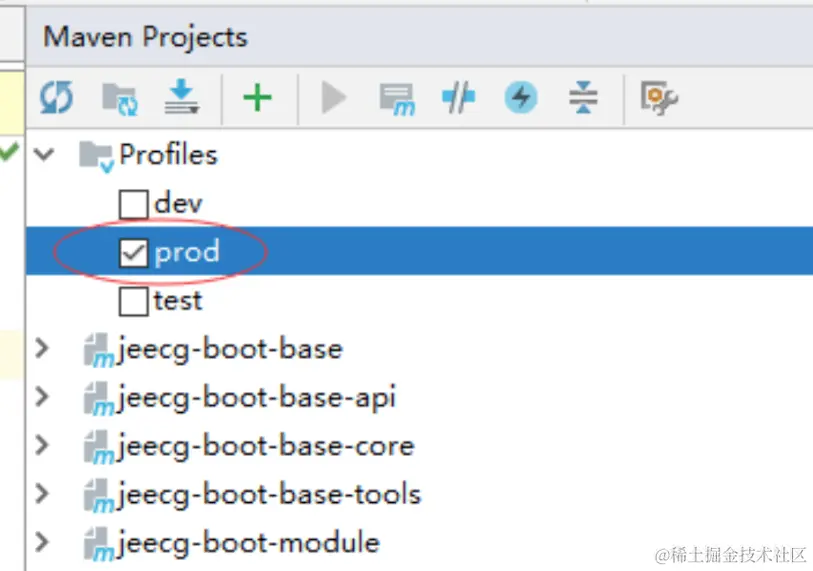This screenshot has width=813, height=571.
Task: Execute Maven goal
Action: [x=397, y=99]
